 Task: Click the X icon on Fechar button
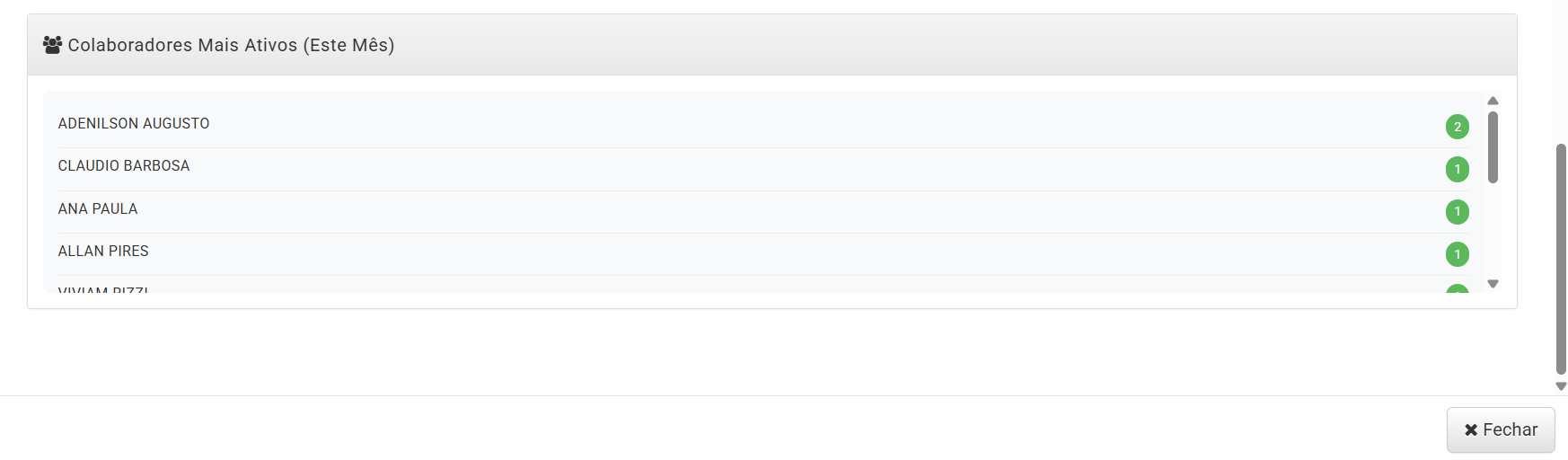pyautogui.click(x=1471, y=430)
